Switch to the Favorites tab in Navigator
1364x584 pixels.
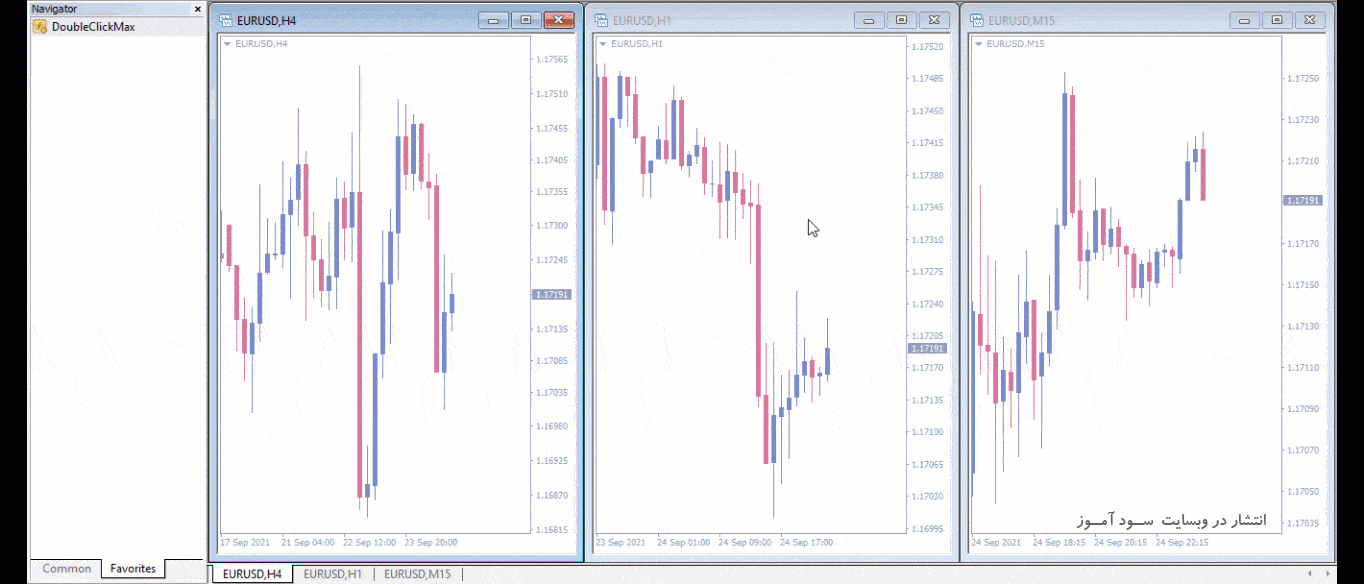click(x=133, y=569)
